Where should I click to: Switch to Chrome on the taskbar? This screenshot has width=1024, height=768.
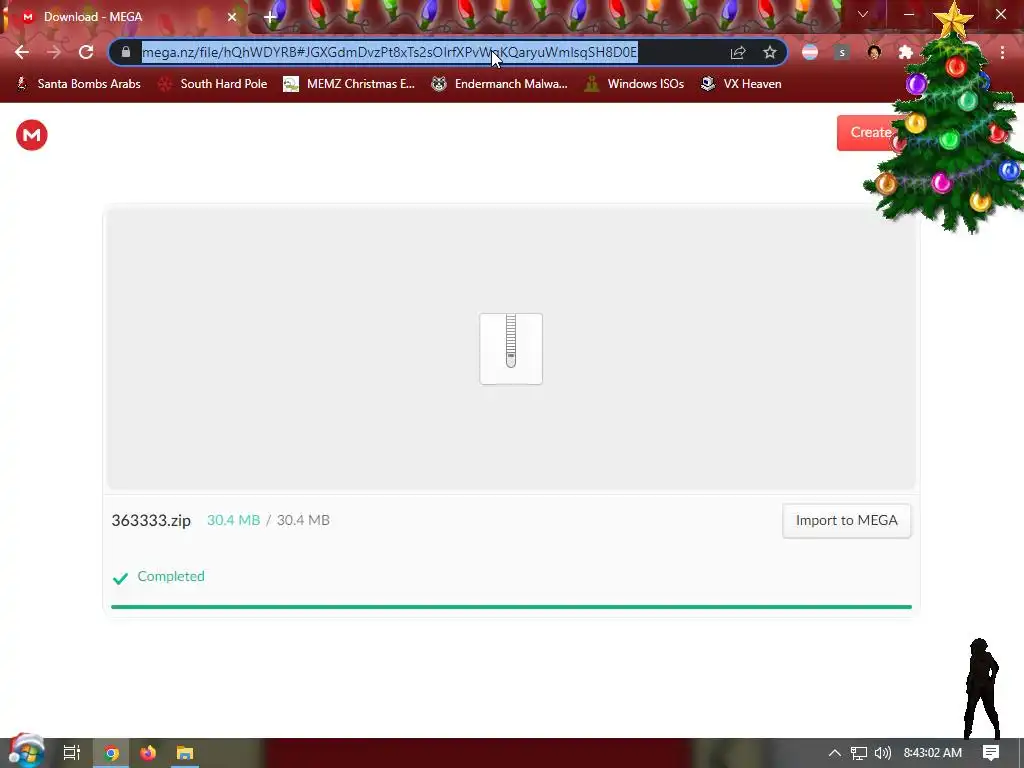111,753
